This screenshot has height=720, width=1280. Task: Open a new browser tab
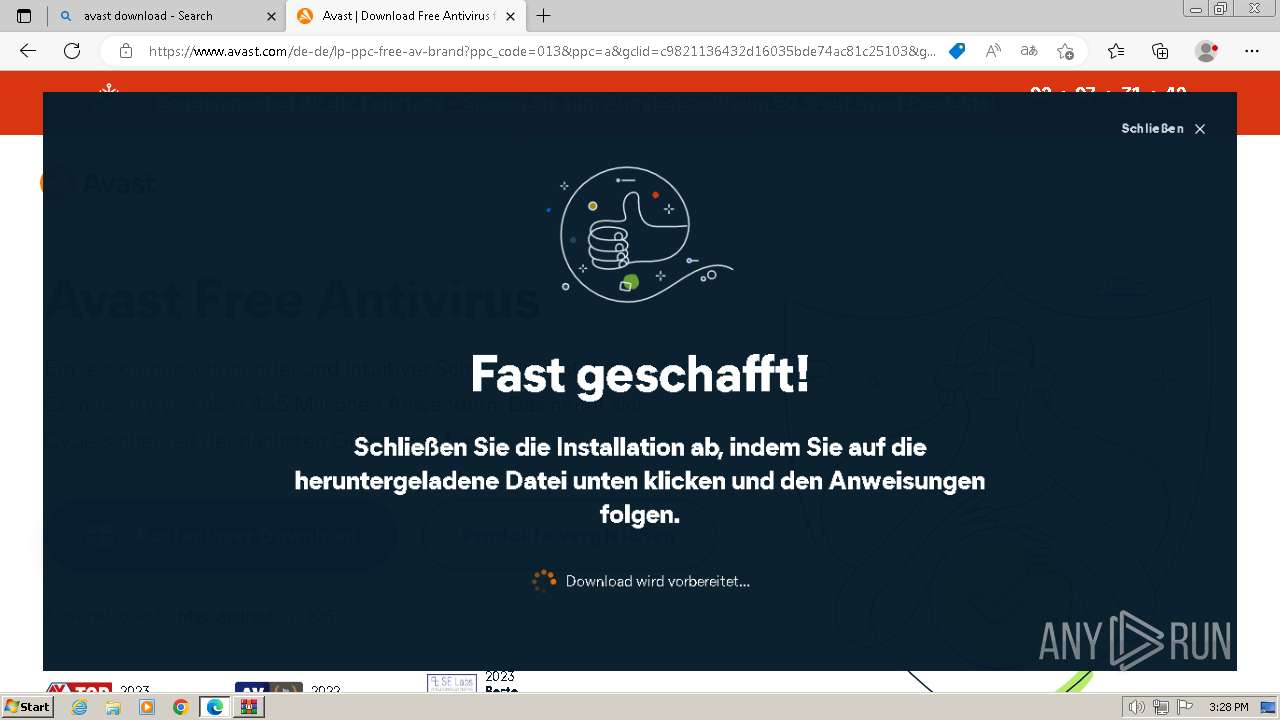(x=543, y=16)
